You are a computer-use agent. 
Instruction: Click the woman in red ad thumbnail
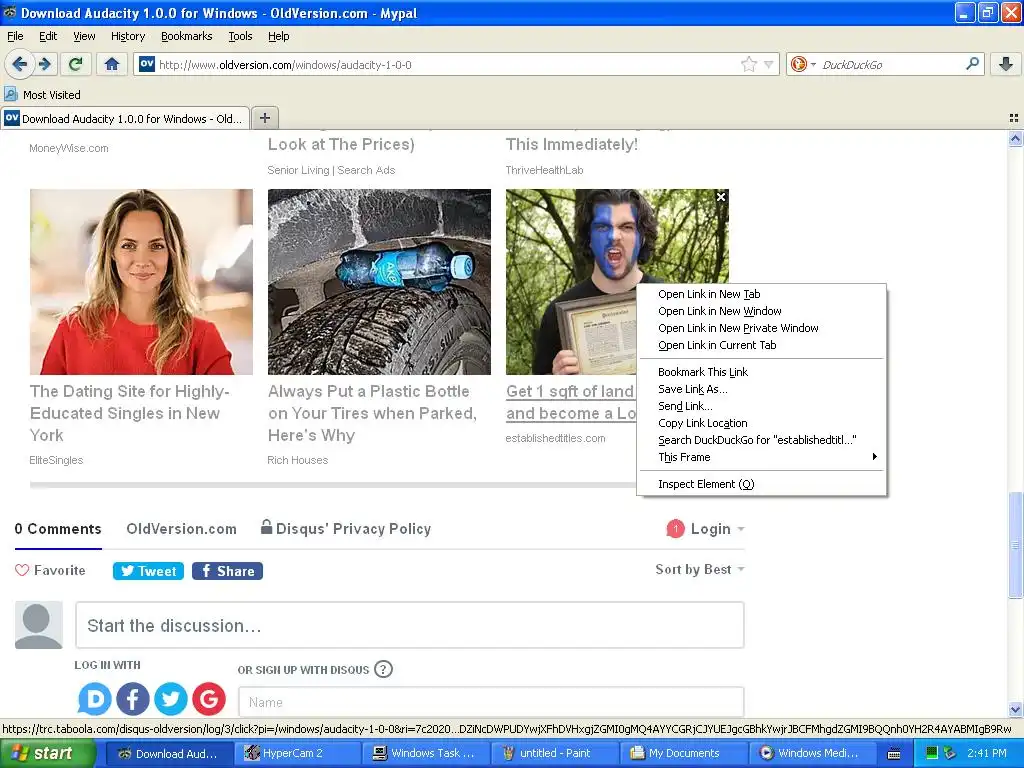click(141, 281)
